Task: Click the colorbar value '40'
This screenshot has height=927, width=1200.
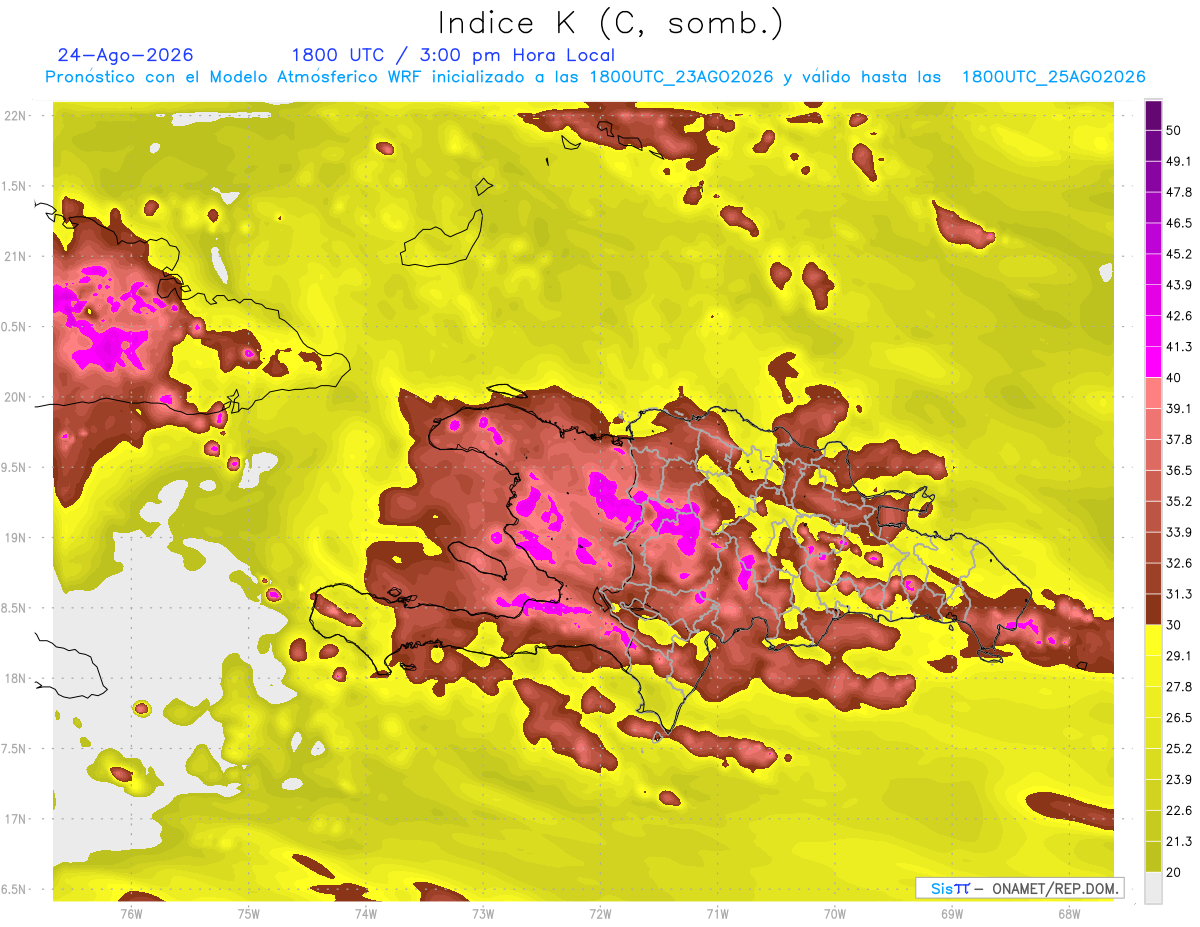Action: [x=1173, y=377]
